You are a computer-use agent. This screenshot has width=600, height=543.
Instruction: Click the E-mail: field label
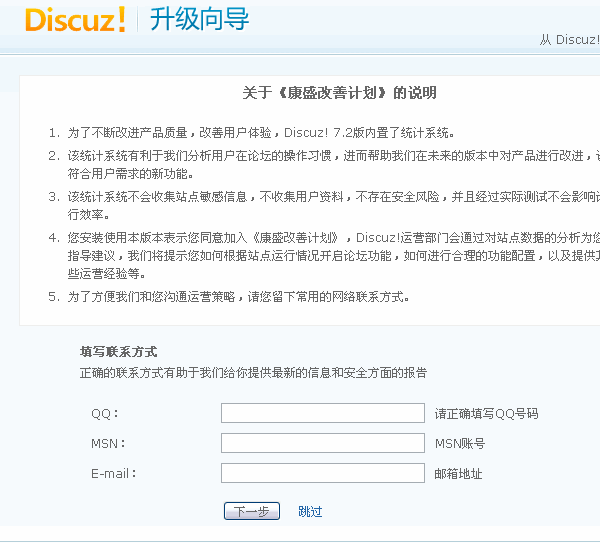tap(114, 474)
